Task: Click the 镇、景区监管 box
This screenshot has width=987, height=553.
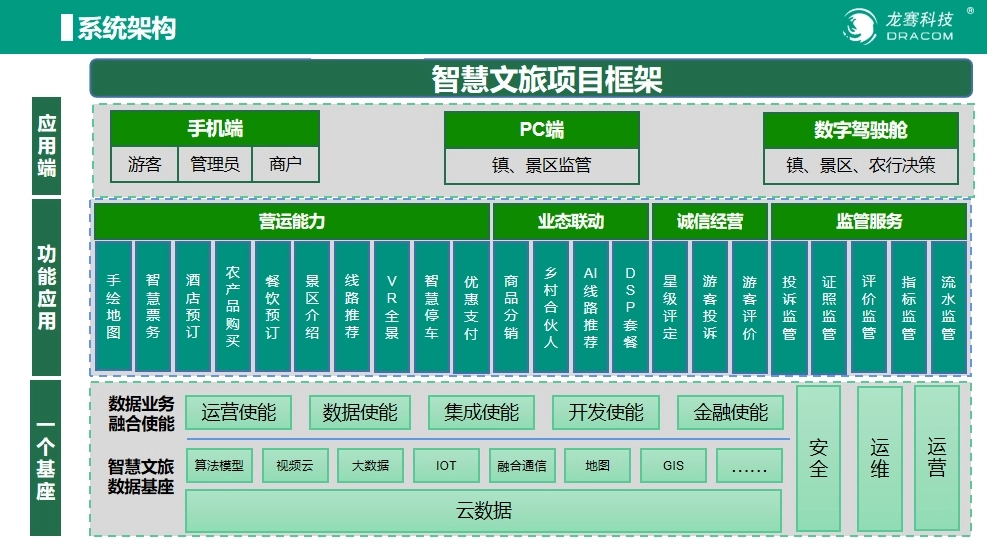Action: coord(541,165)
